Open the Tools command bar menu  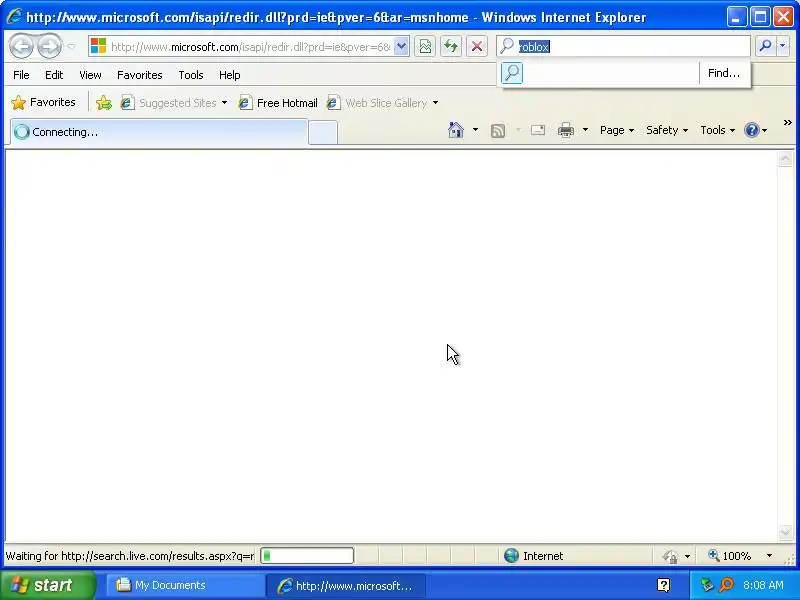coord(717,130)
